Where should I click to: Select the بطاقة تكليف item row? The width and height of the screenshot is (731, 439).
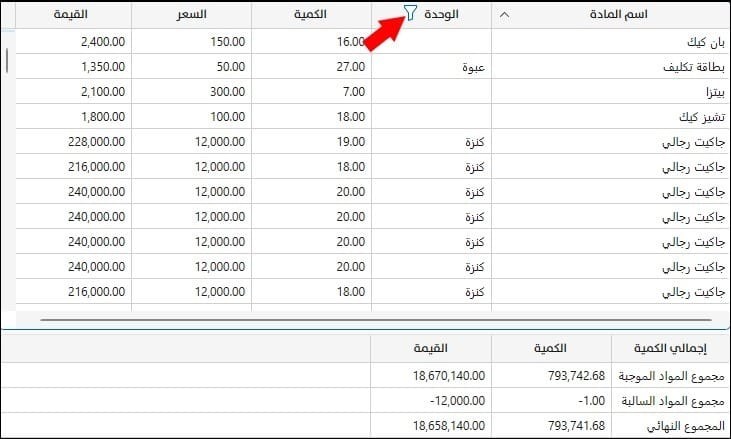(x=373, y=67)
